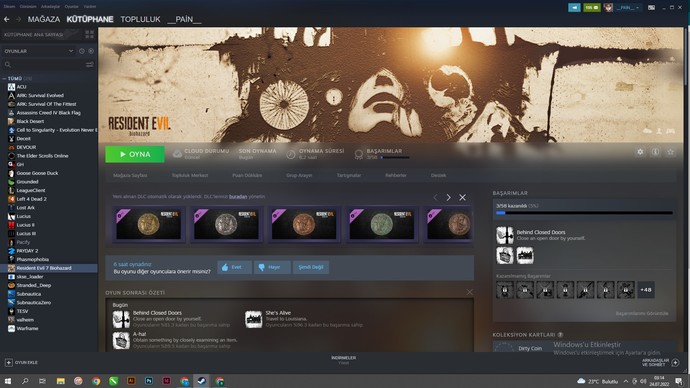Open the weather widget in taskbar
This screenshot has width=690, height=388.
(x=598, y=381)
